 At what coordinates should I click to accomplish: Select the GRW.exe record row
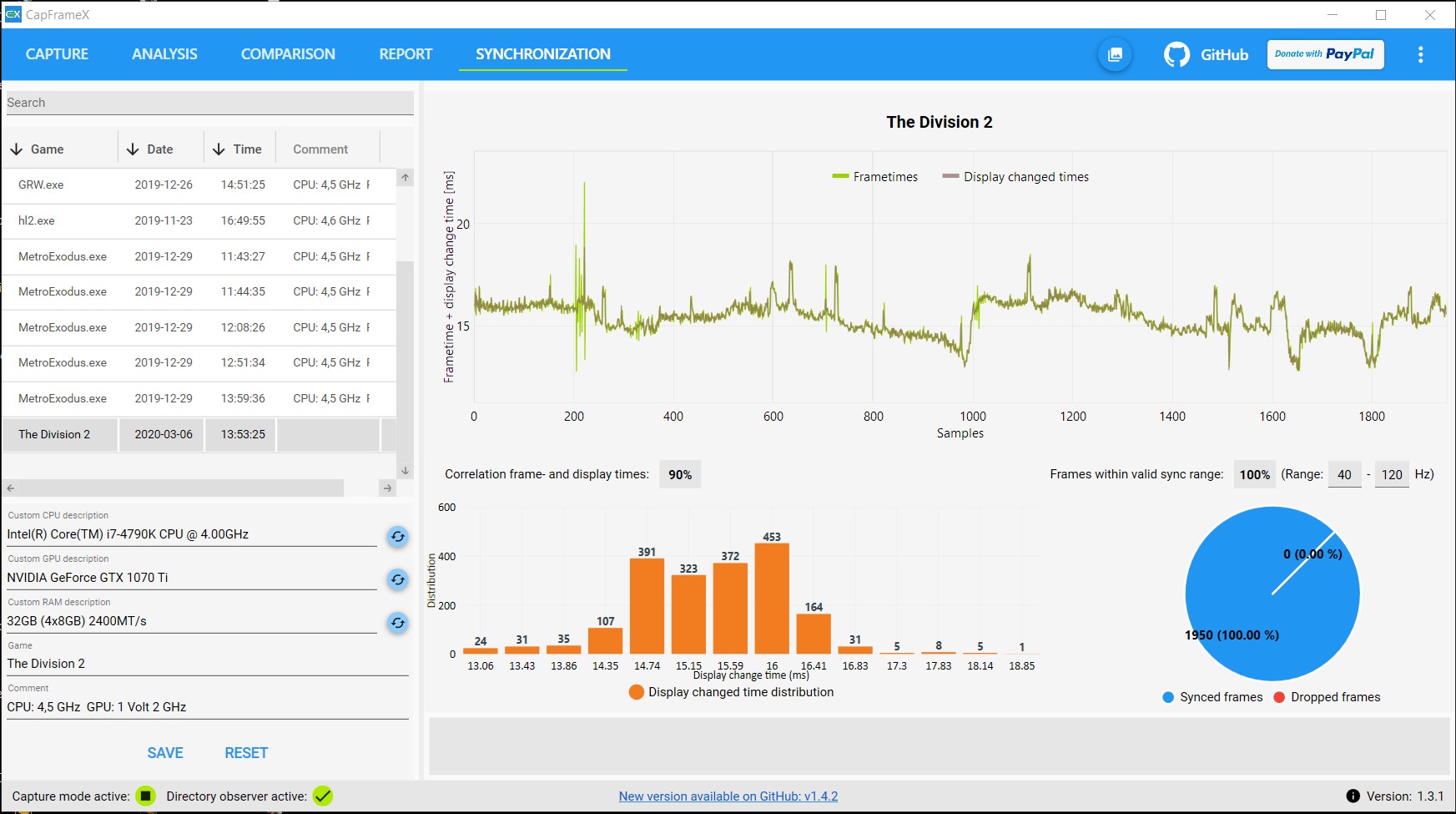199,185
